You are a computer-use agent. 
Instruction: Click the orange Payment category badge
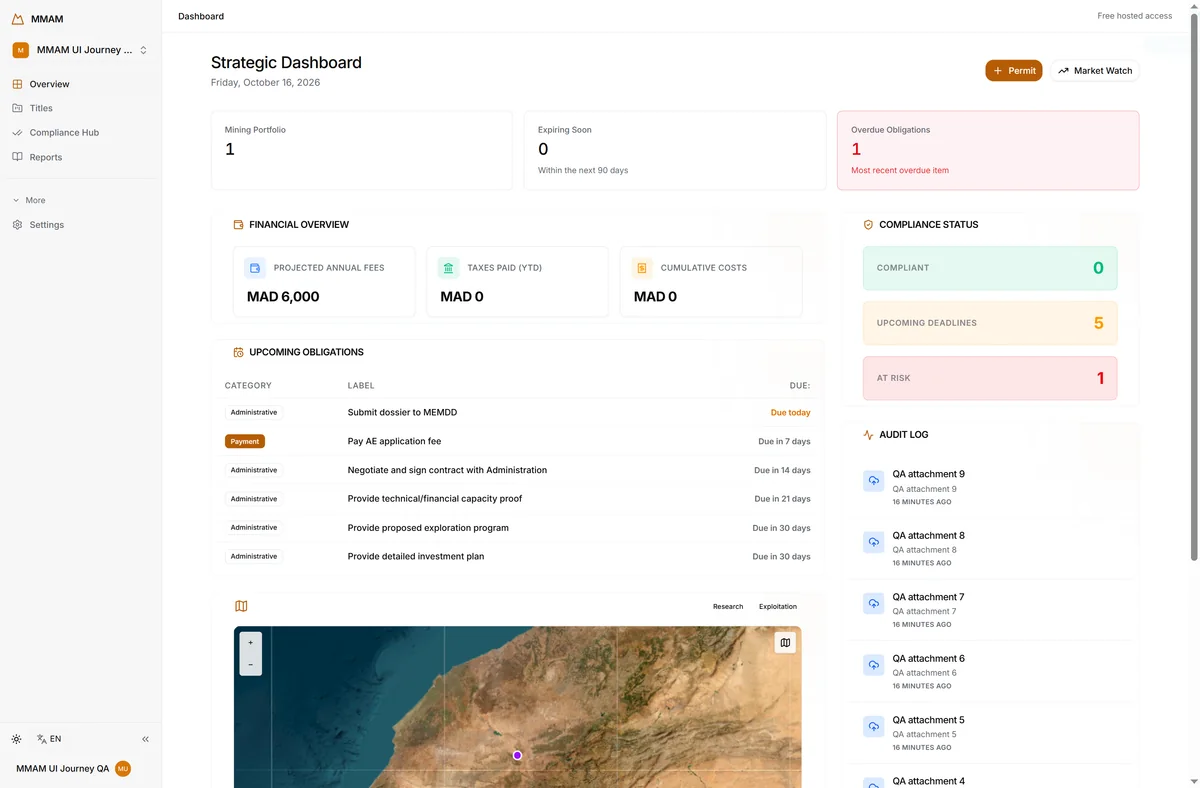(245, 441)
